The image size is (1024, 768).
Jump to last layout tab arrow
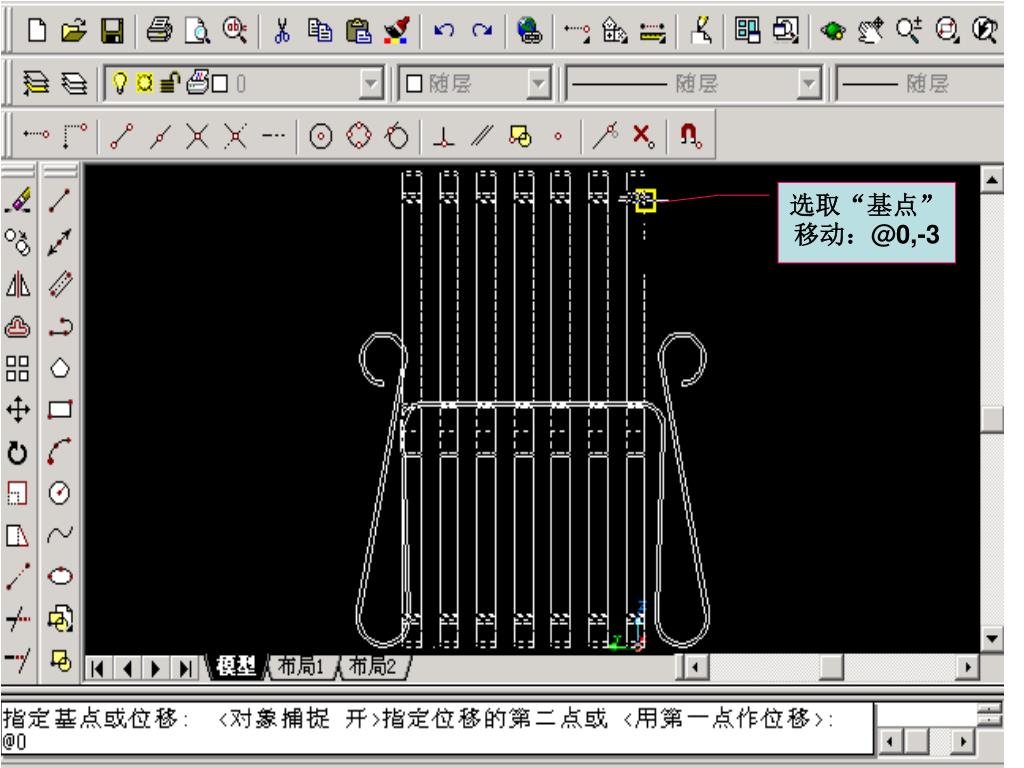(185, 668)
